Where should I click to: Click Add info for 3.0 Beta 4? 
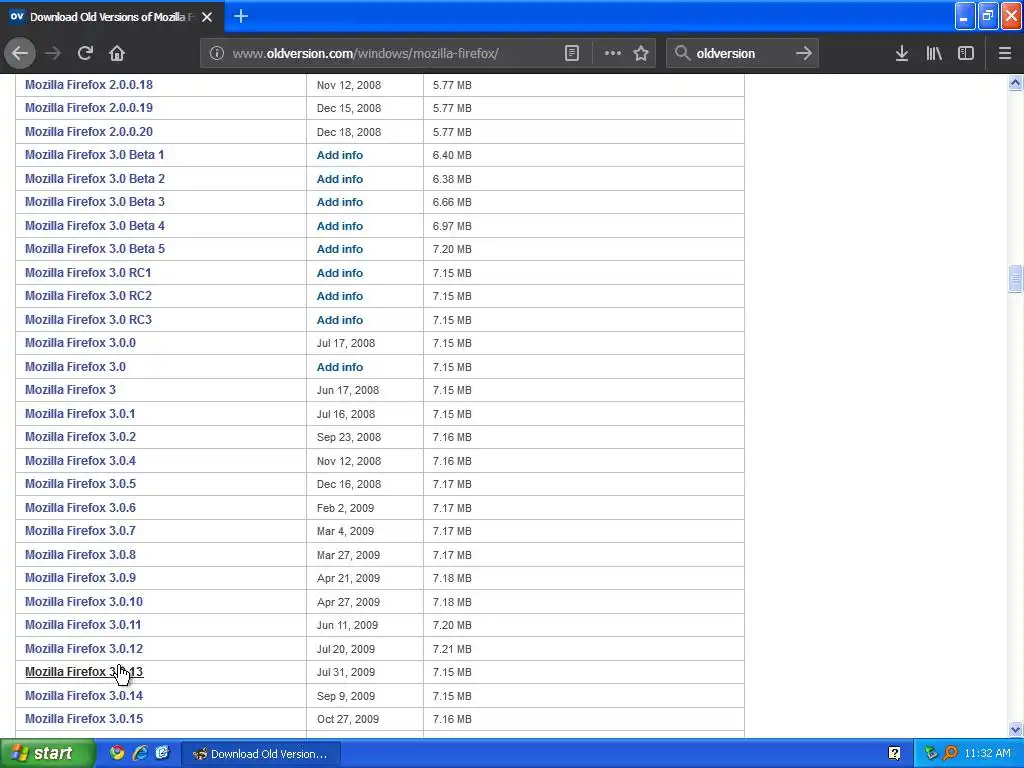point(340,226)
